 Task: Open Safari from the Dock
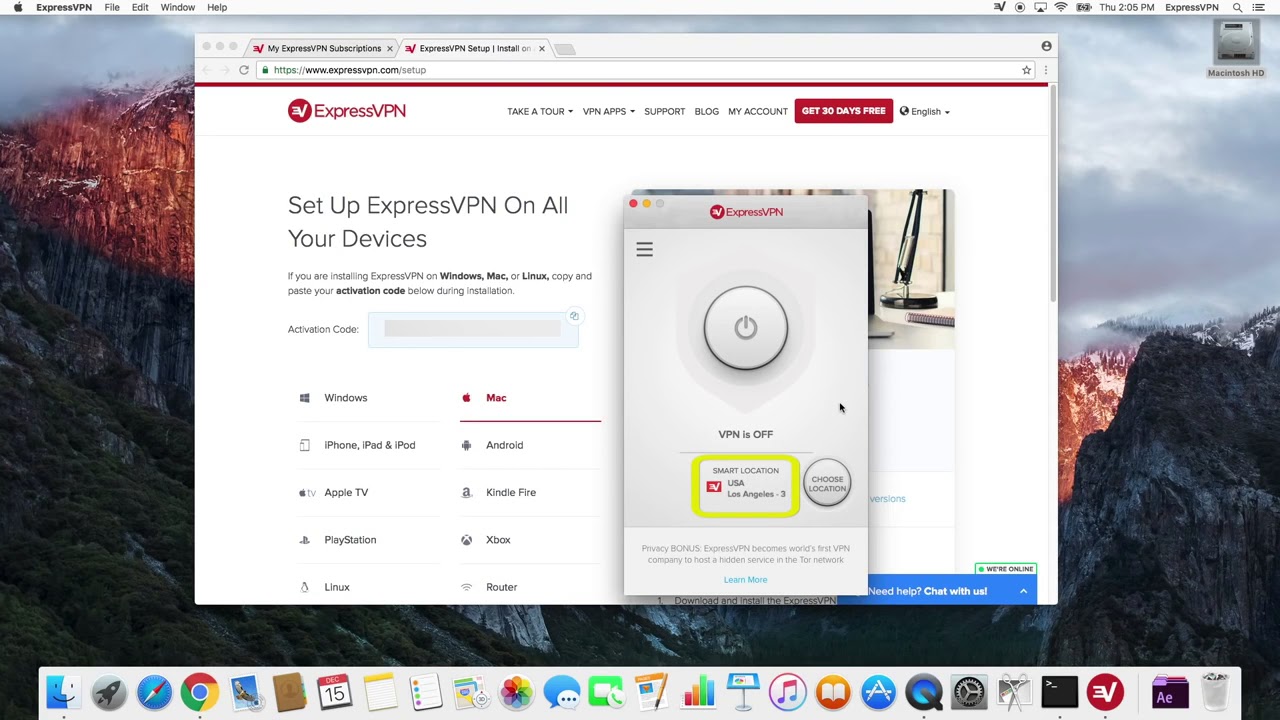click(154, 692)
